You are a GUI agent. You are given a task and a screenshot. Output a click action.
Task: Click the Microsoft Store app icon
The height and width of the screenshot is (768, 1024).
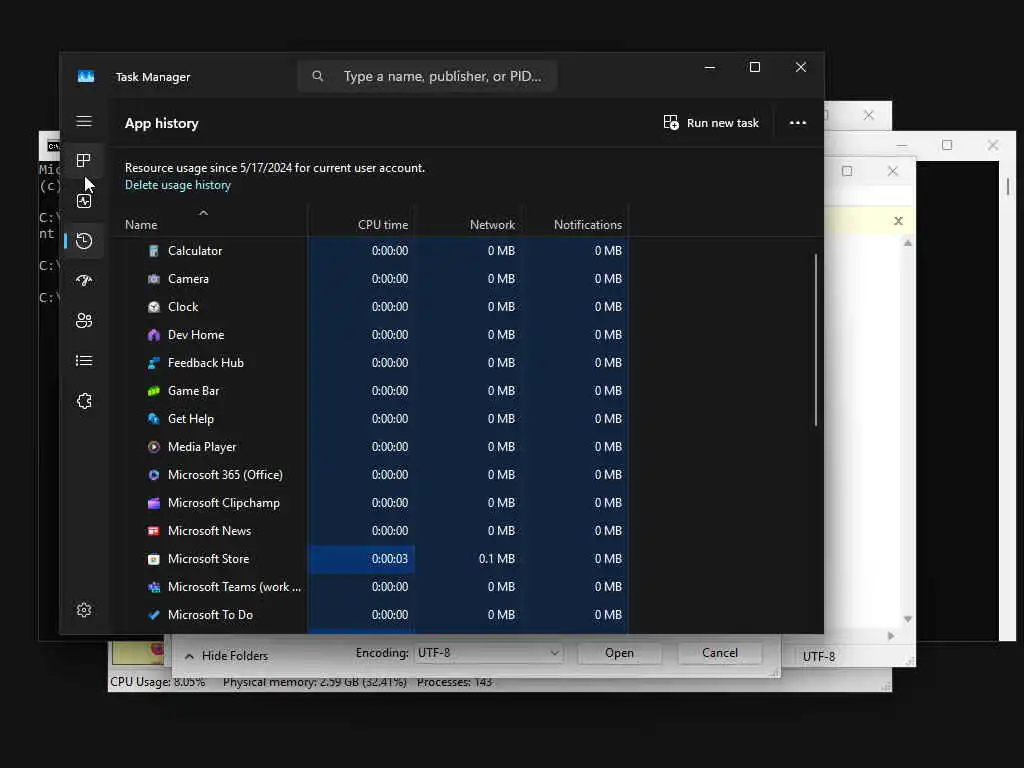153,559
